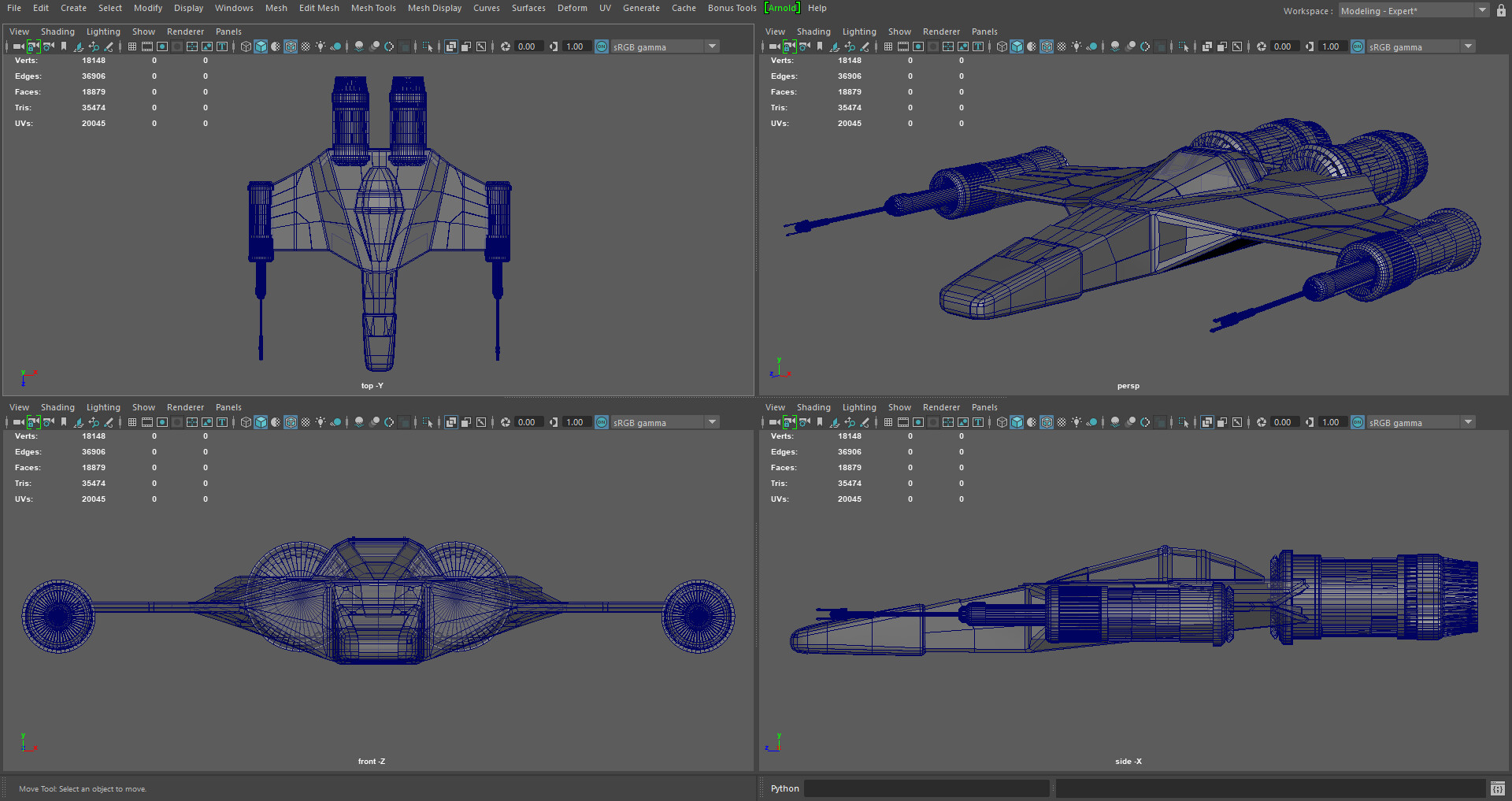
Task: Open the Generate menu
Action: point(641,8)
